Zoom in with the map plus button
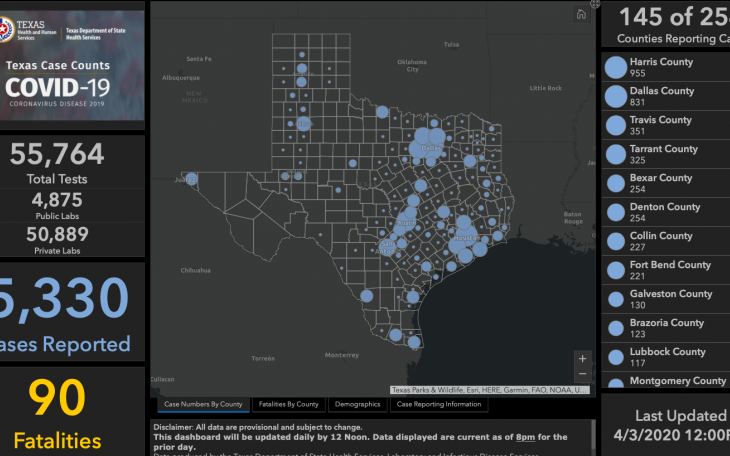 [583, 358]
